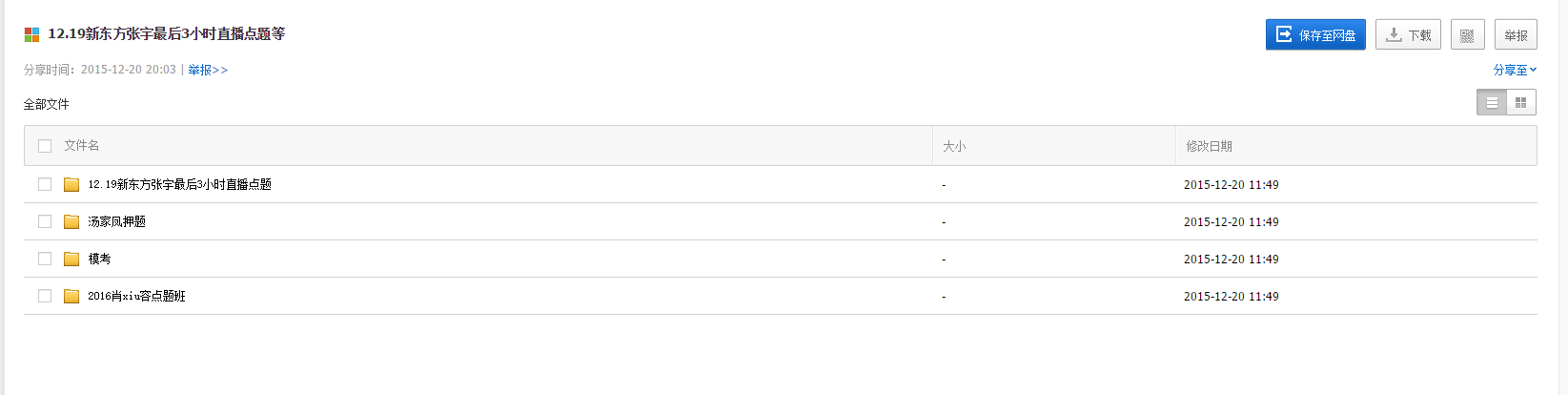The height and width of the screenshot is (395, 1568).
Task: Click folder icon of 2016肖xiu容点题班
Action: [71, 297]
